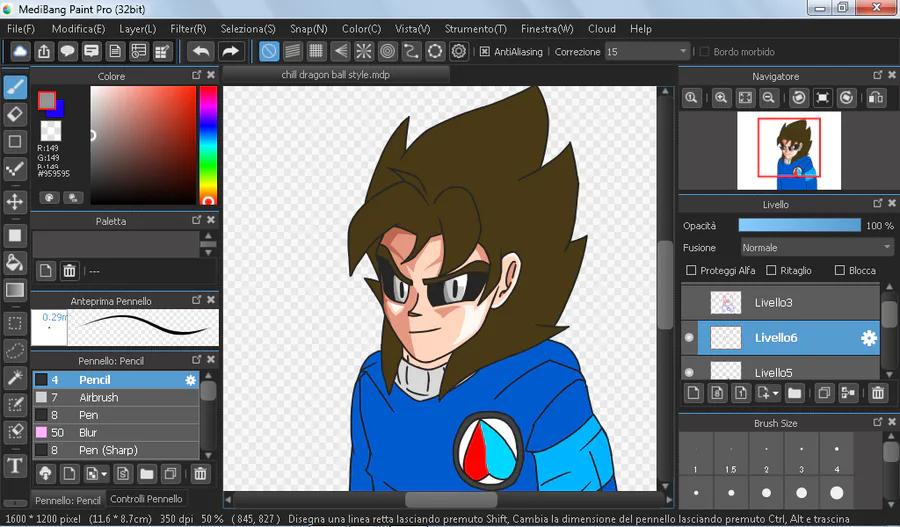Open the File(F) menu
The height and width of the screenshot is (527, 900).
pyautogui.click(x=21, y=29)
